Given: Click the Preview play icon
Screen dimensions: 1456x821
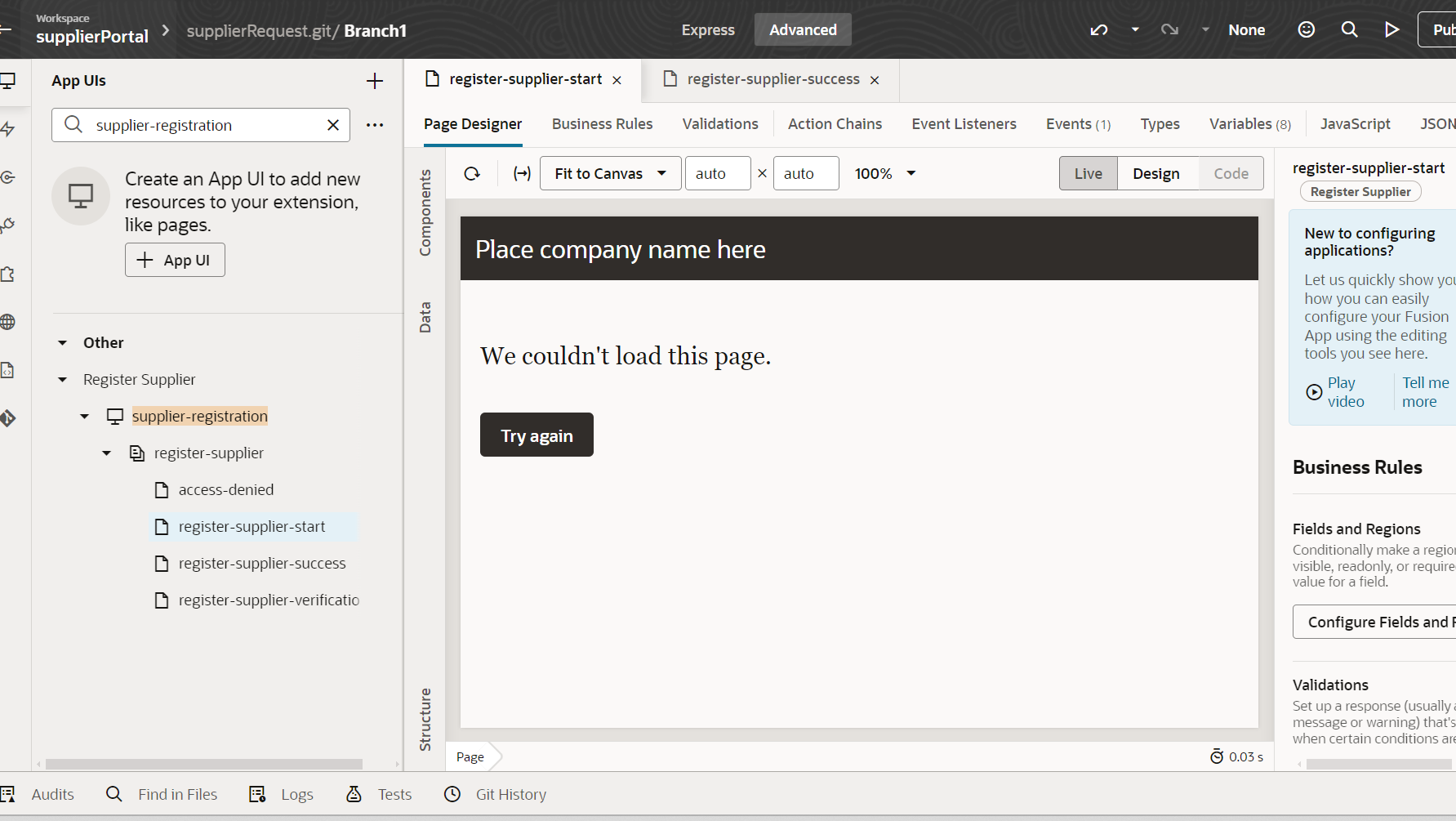Looking at the screenshot, I should pyautogui.click(x=1392, y=29).
